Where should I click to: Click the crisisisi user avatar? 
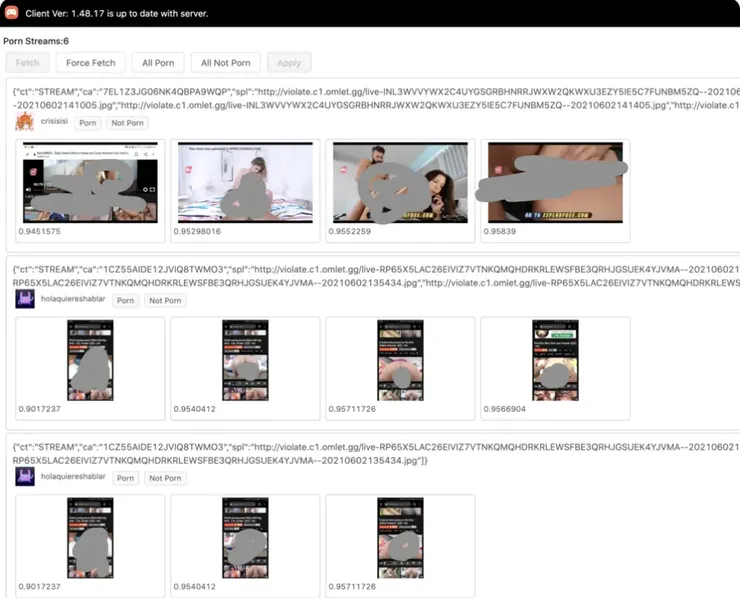pos(25,122)
